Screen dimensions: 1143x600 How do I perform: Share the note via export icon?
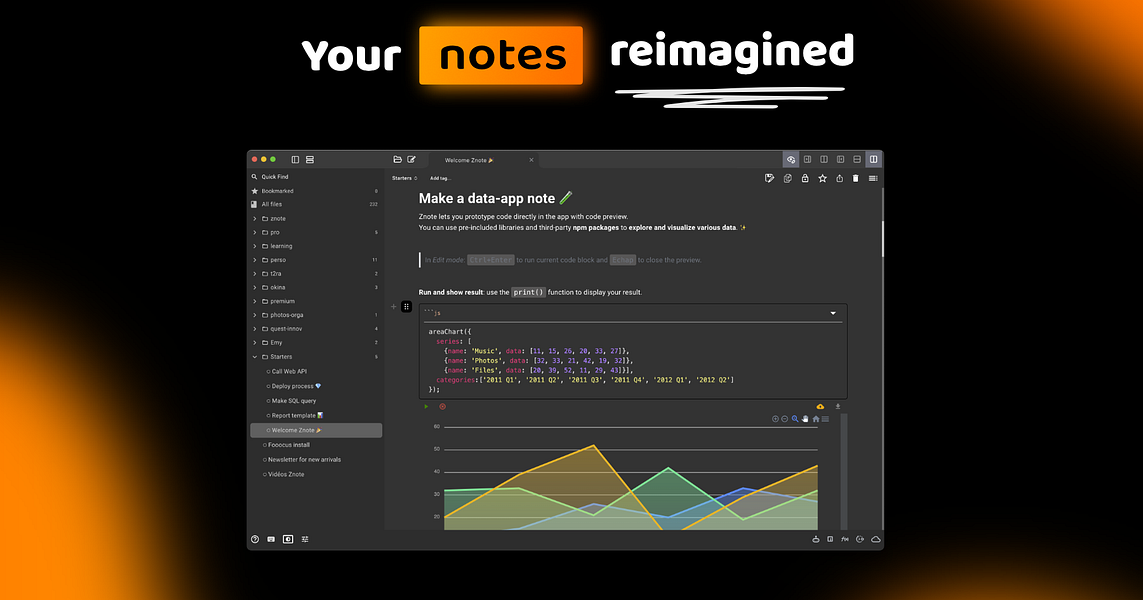click(x=839, y=179)
